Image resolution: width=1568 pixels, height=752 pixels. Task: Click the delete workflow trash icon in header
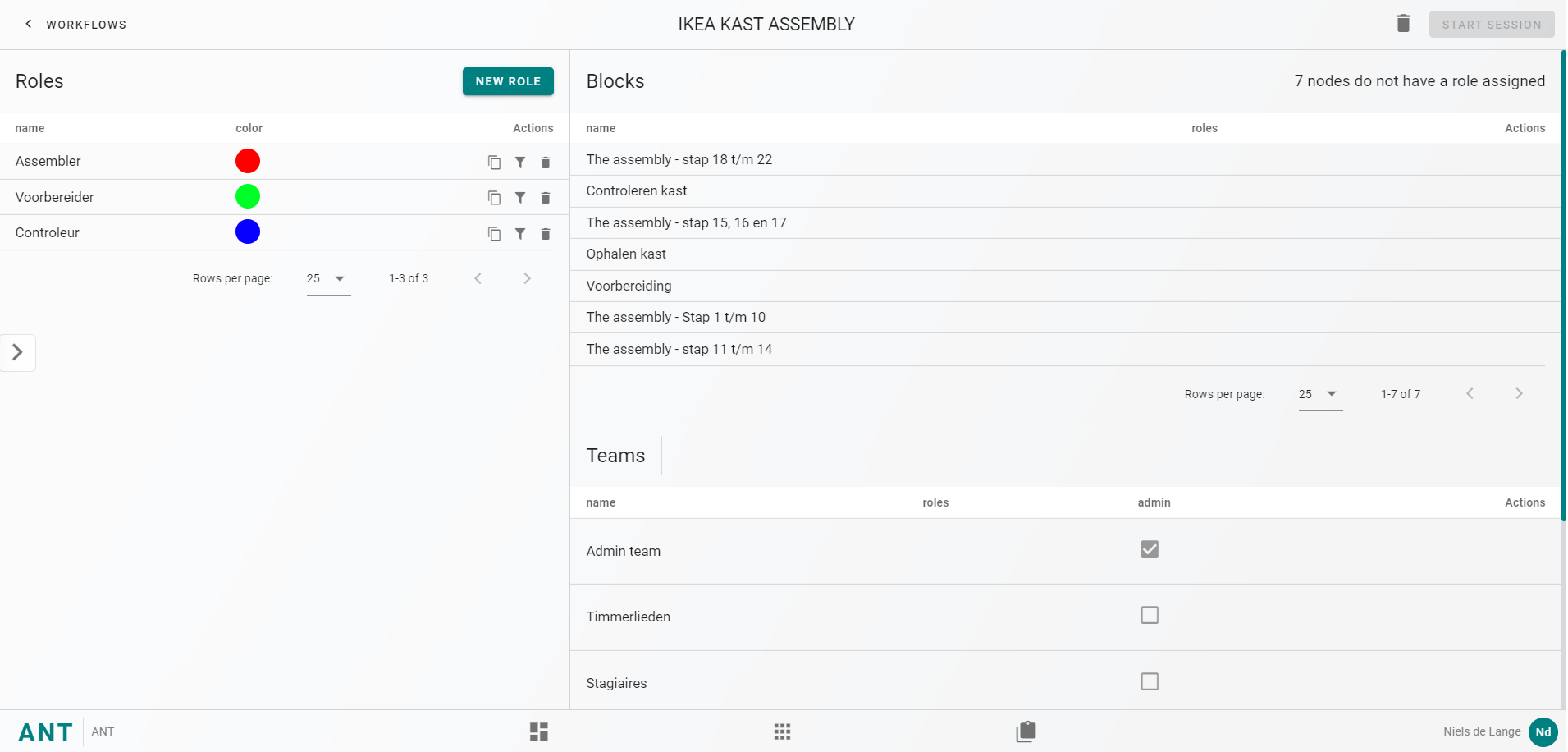(x=1403, y=24)
